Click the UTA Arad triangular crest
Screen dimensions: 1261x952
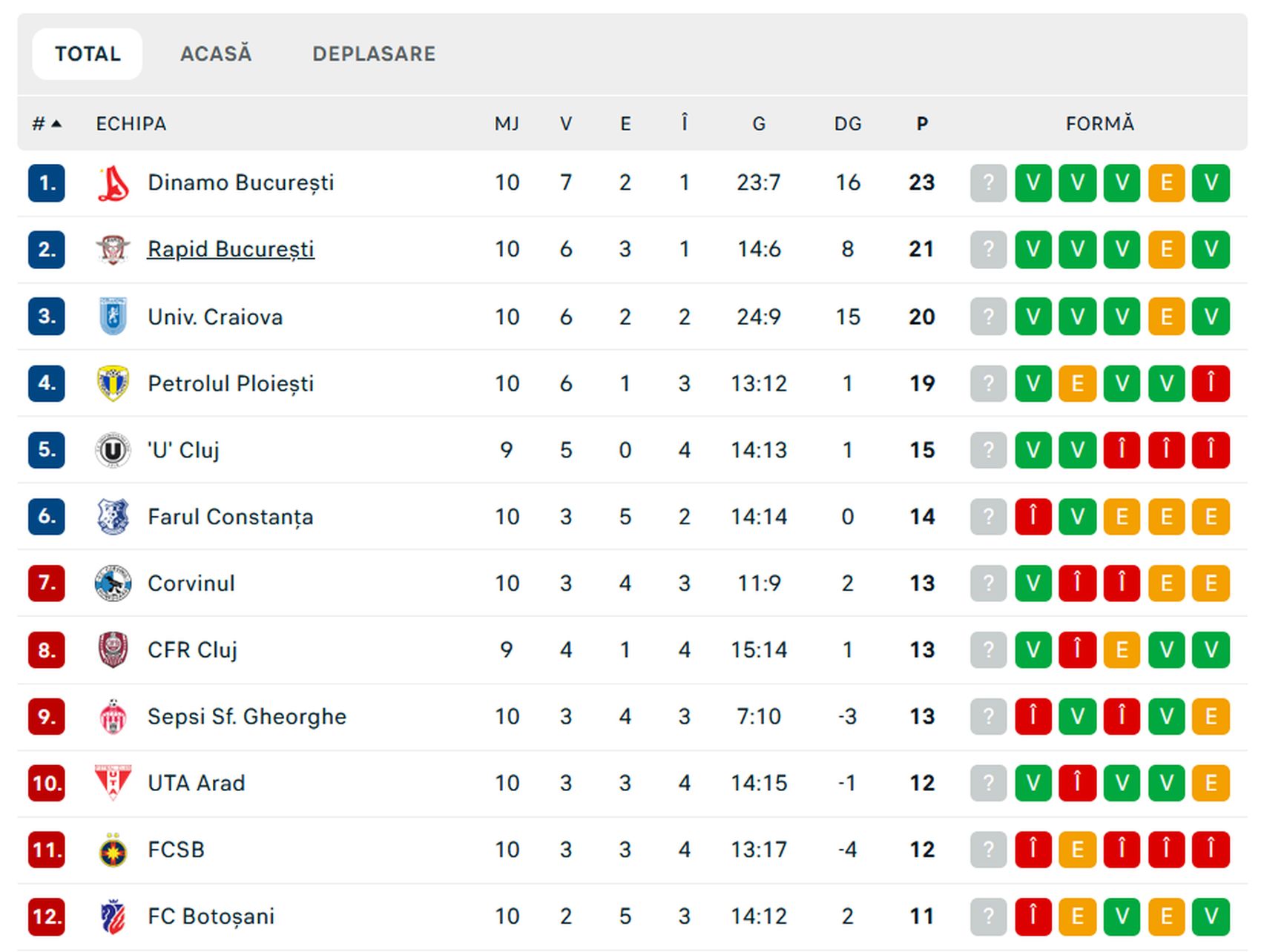[x=113, y=783]
